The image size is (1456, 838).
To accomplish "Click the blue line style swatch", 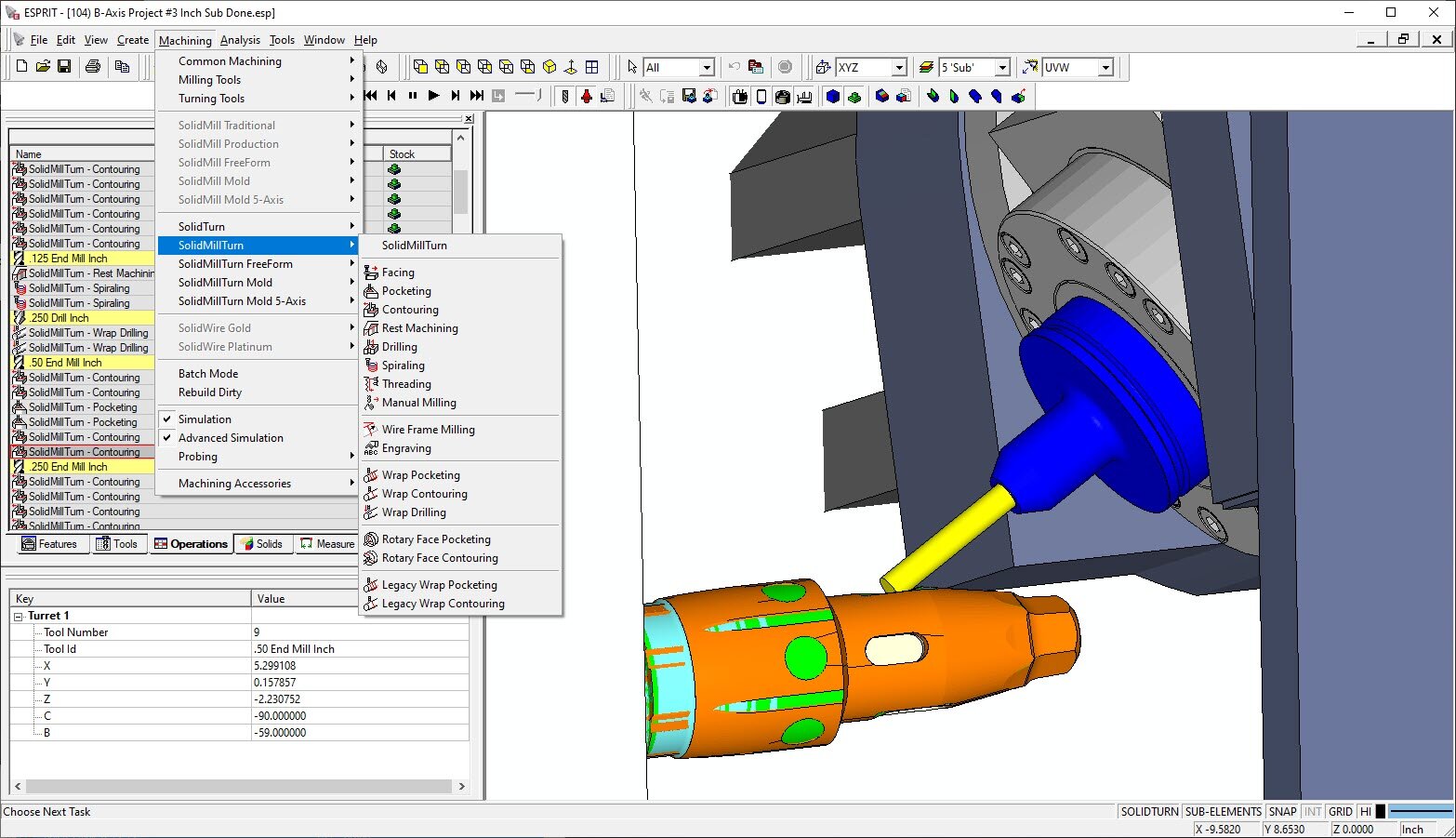I will coord(1421,812).
